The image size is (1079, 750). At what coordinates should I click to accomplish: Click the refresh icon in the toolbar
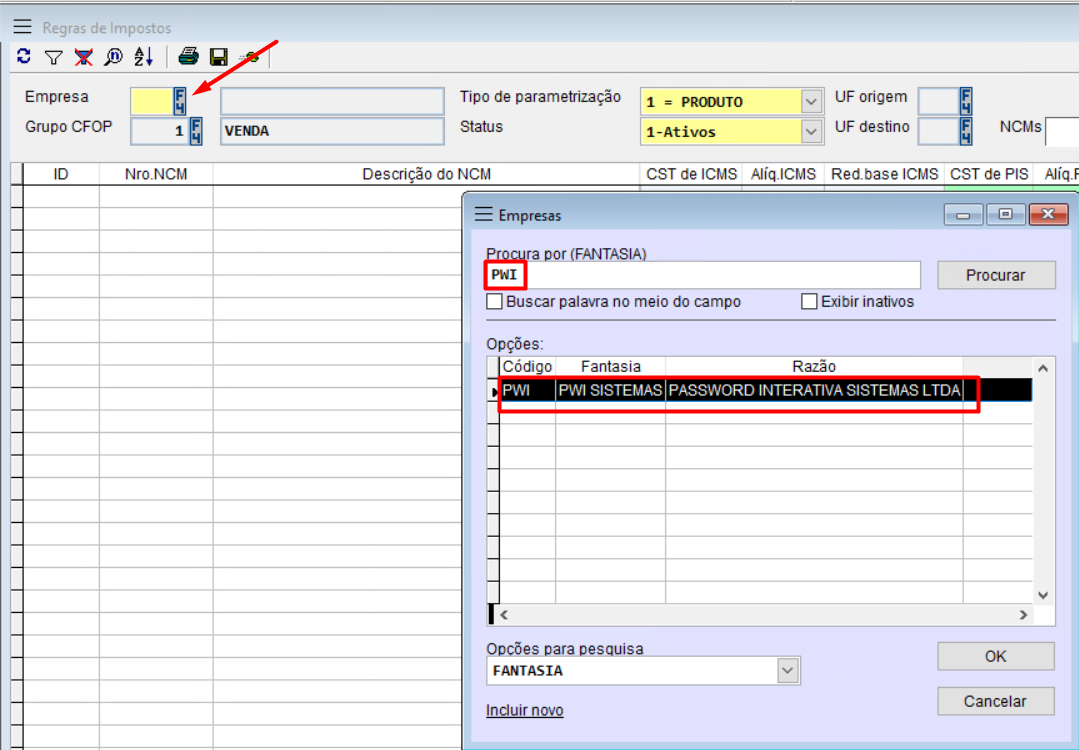24,57
